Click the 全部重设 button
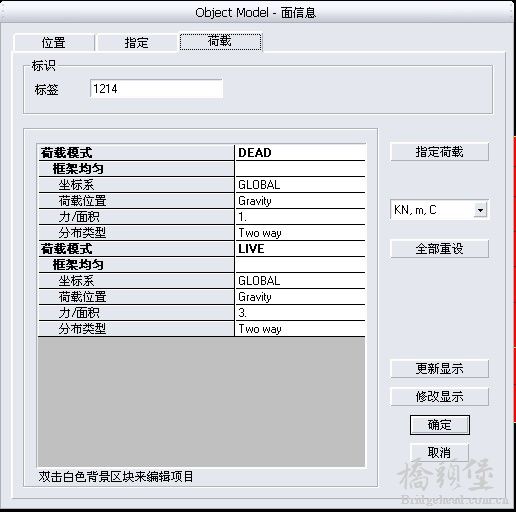The height and width of the screenshot is (512, 516). tap(439, 249)
